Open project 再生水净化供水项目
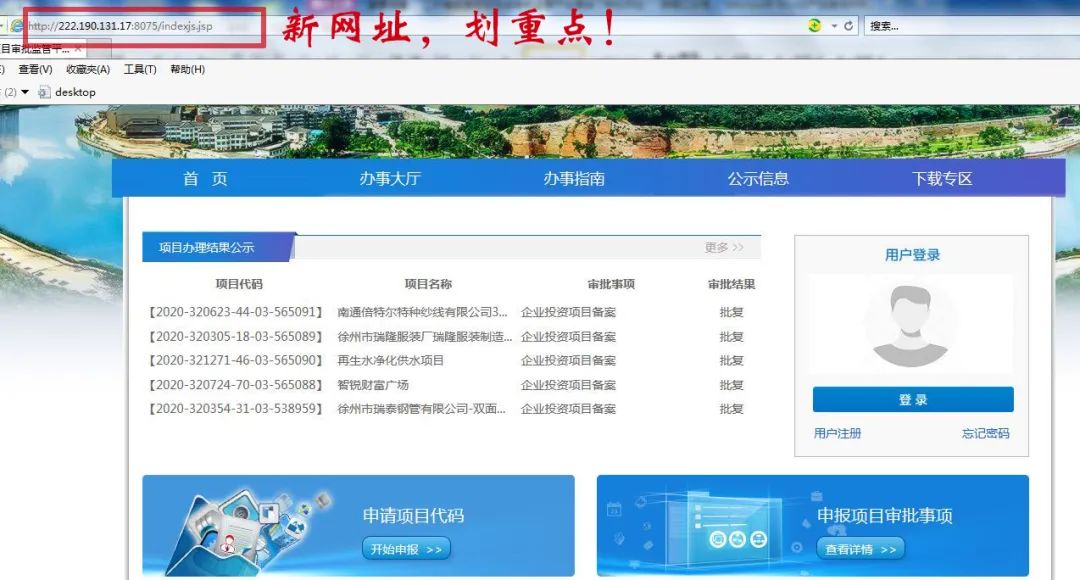 pos(391,361)
